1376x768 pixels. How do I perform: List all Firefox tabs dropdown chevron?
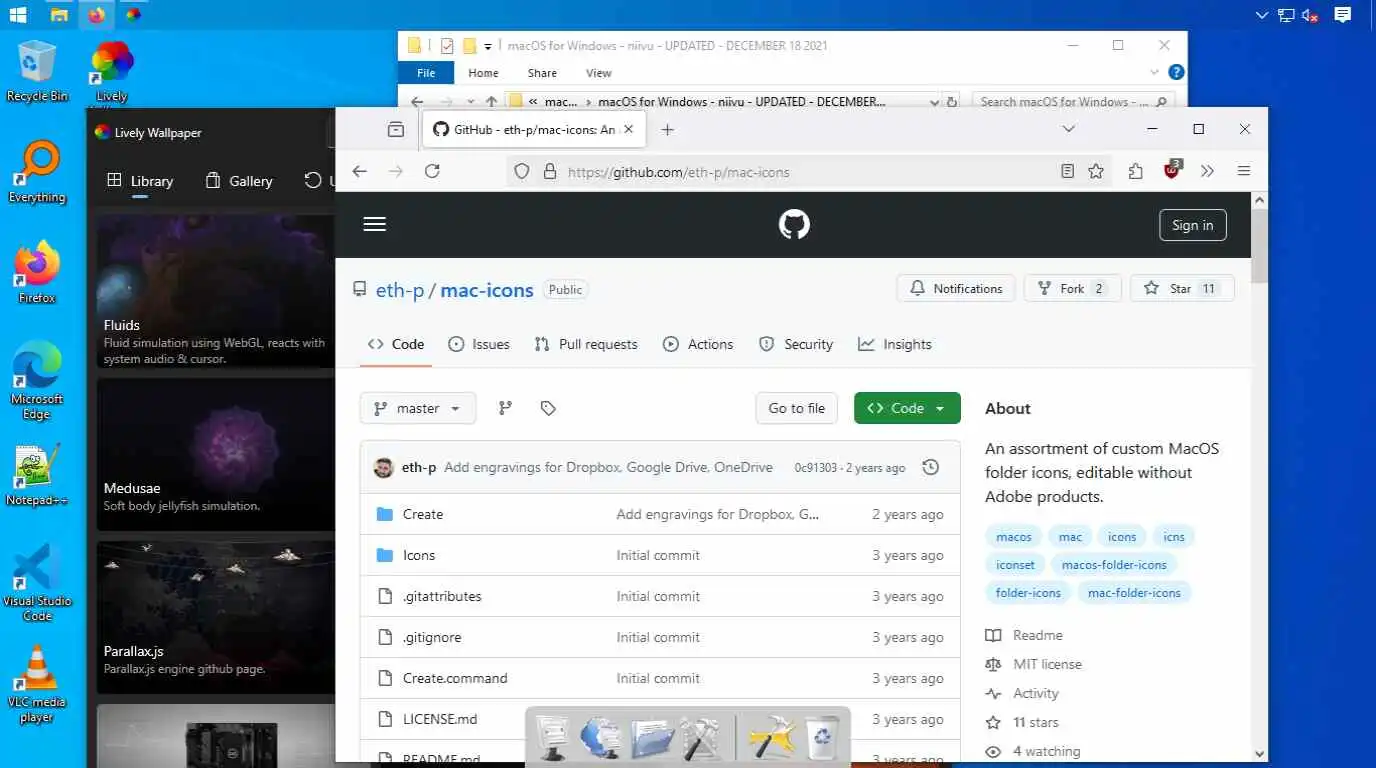1068,129
